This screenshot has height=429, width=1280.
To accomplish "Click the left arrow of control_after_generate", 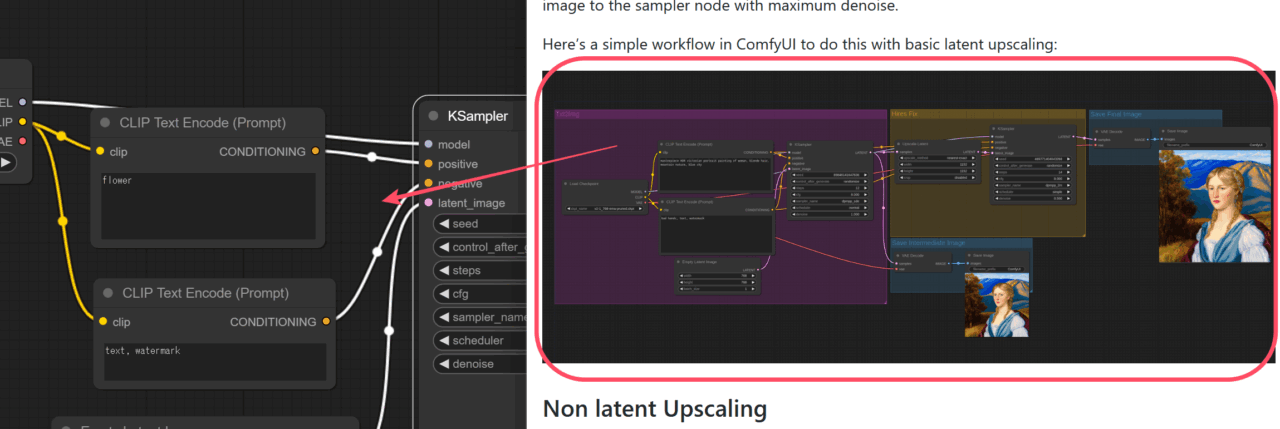I will pos(444,247).
